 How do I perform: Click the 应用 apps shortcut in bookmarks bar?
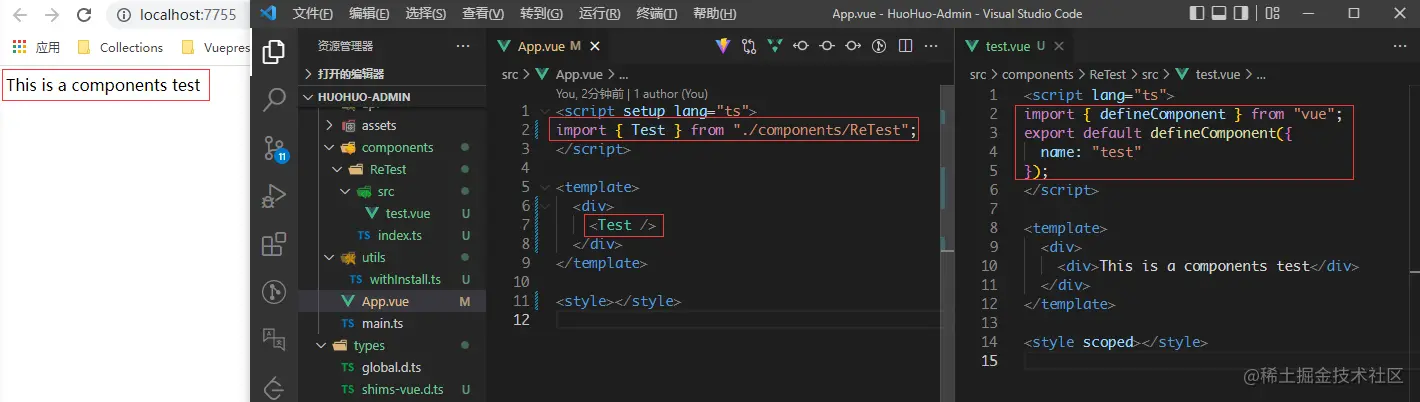[x=37, y=47]
